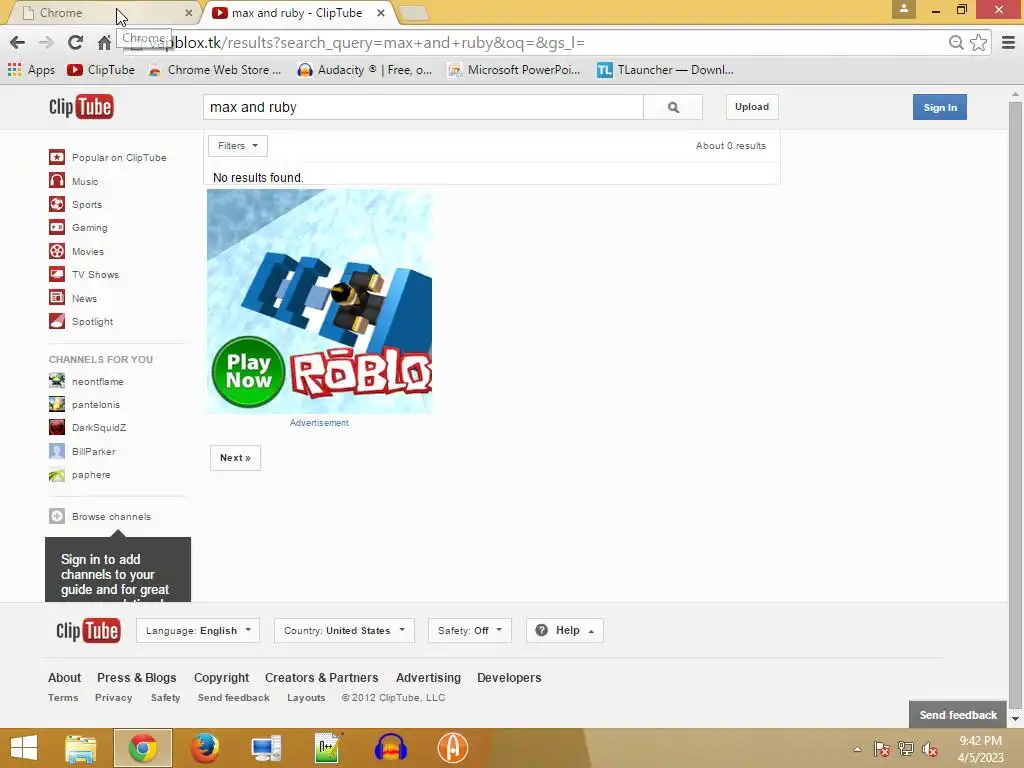
Task: Open Apps grid in bookmarks bar
Action: click(x=31, y=70)
